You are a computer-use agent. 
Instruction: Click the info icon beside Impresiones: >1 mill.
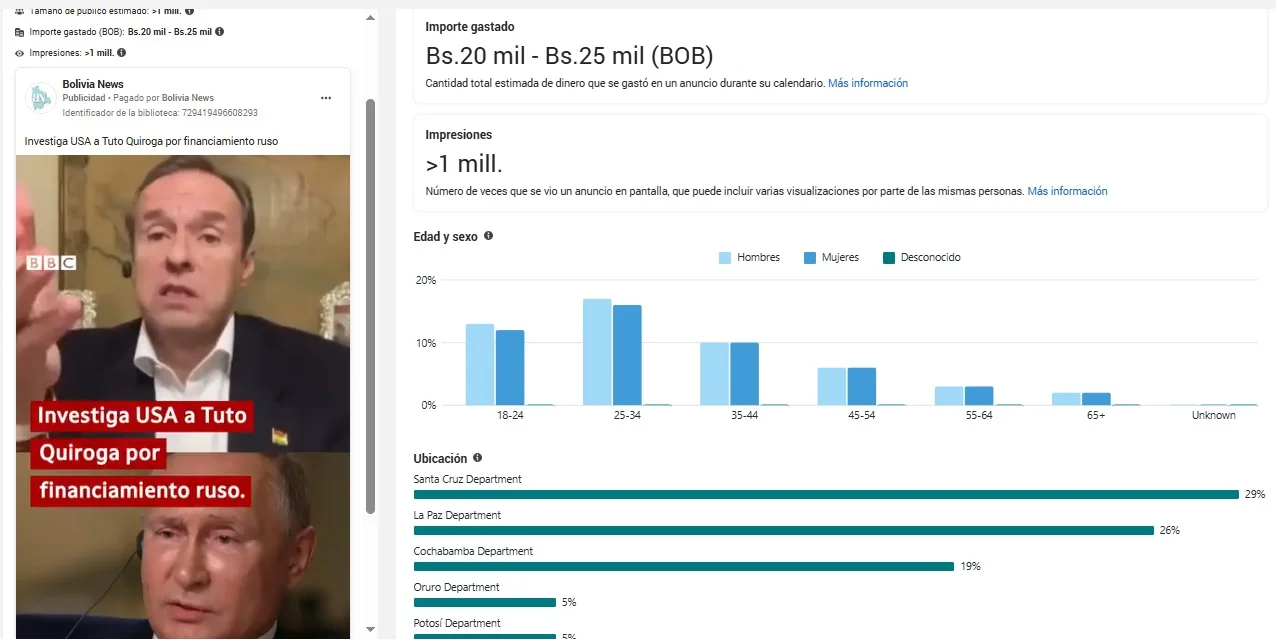[x=121, y=52]
